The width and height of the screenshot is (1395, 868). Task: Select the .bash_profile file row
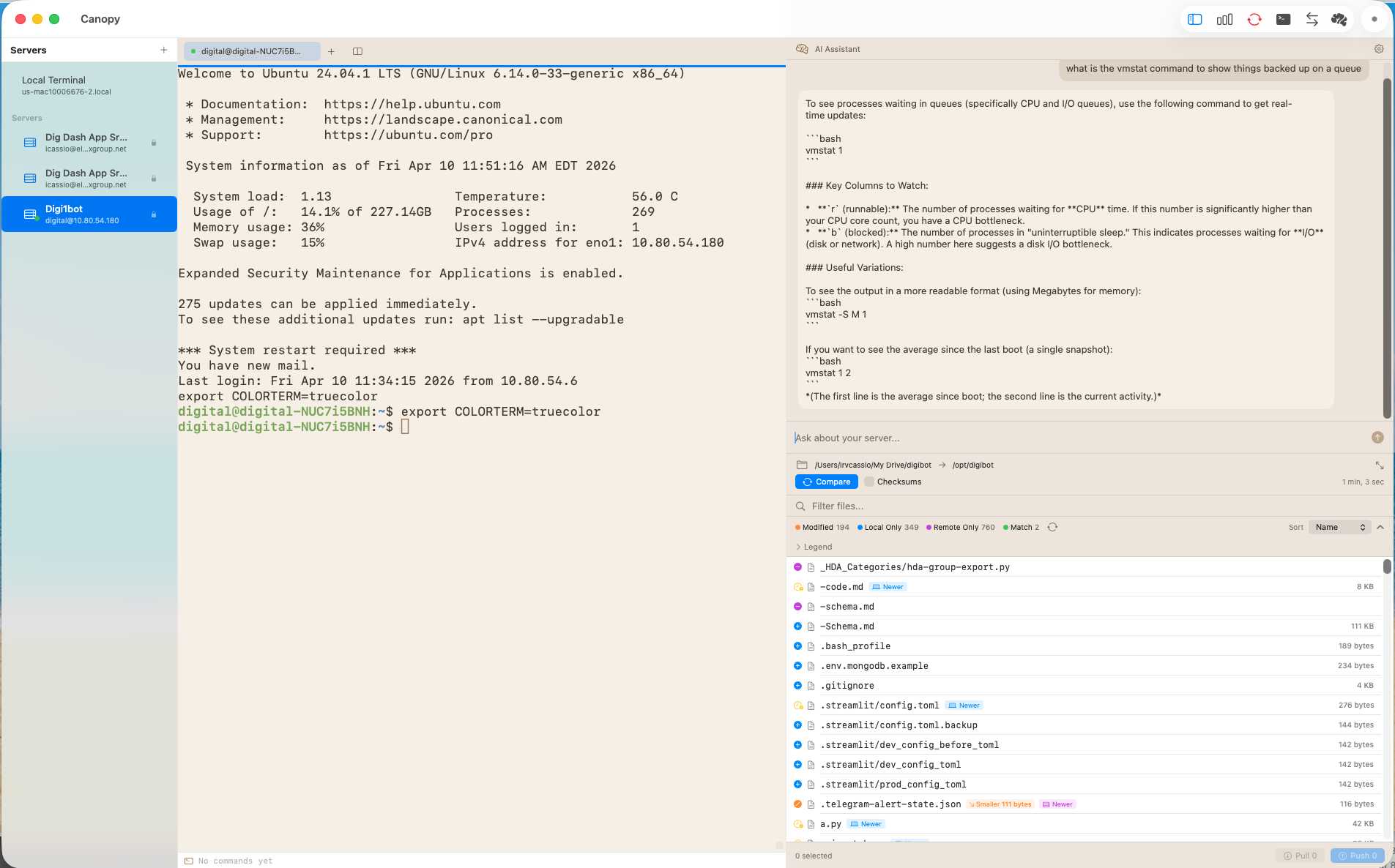pyautogui.click(x=1084, y=646)
